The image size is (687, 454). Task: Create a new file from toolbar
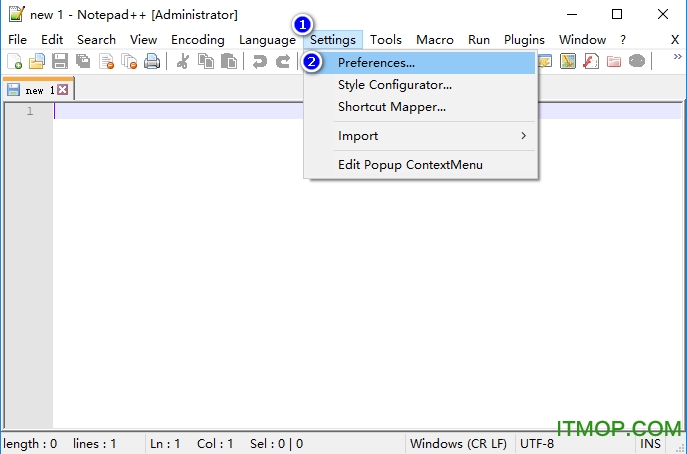click(14, 61)
